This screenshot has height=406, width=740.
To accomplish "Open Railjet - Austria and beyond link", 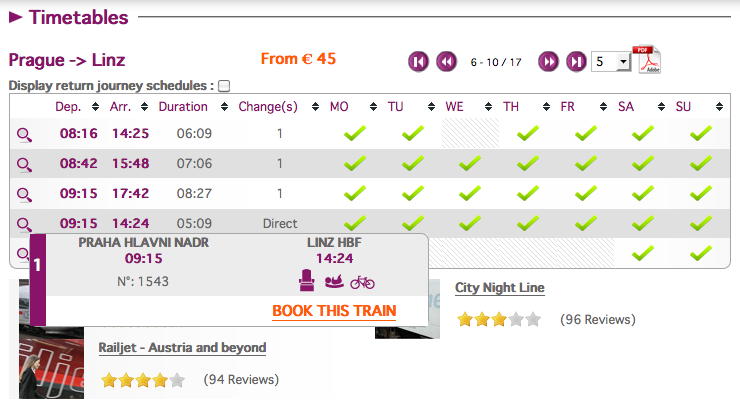I will click(182, 348).
